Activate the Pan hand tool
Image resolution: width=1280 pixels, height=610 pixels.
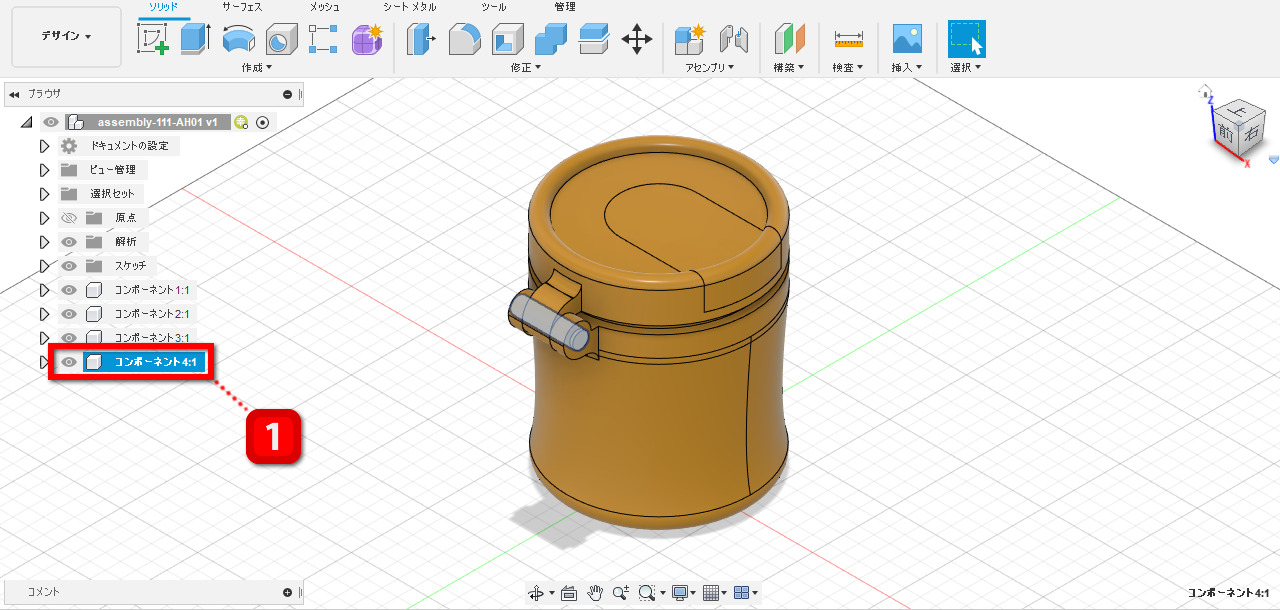point(595,593)
